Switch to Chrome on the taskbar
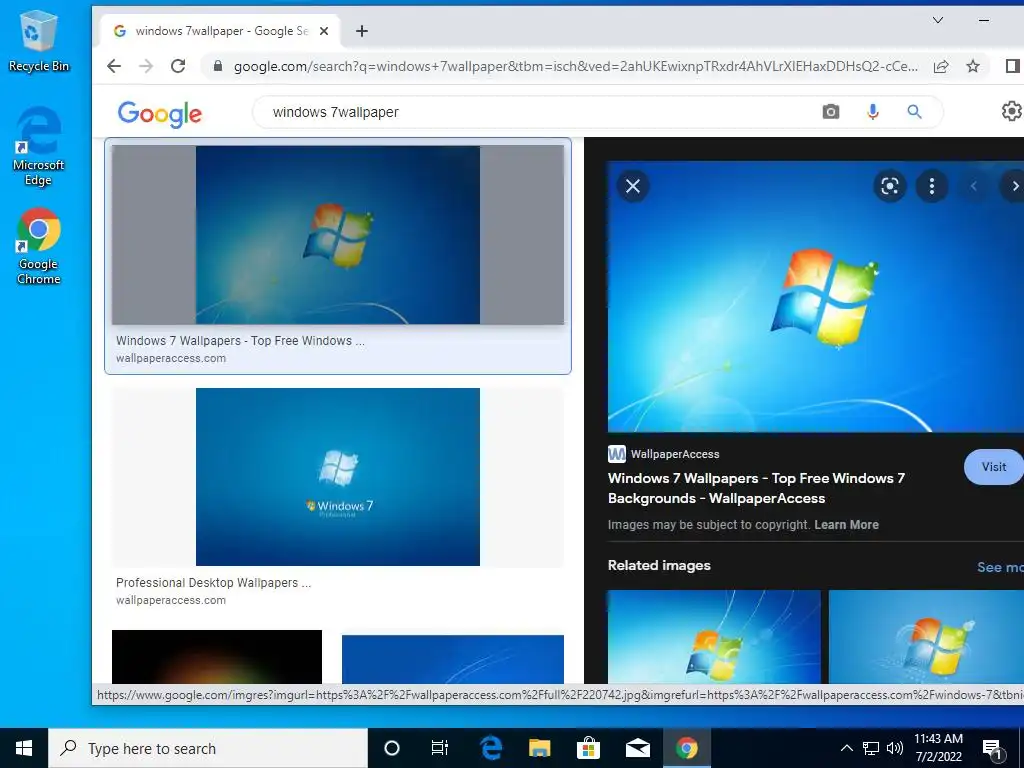The image size is (1024, 768). pos(686,748)
